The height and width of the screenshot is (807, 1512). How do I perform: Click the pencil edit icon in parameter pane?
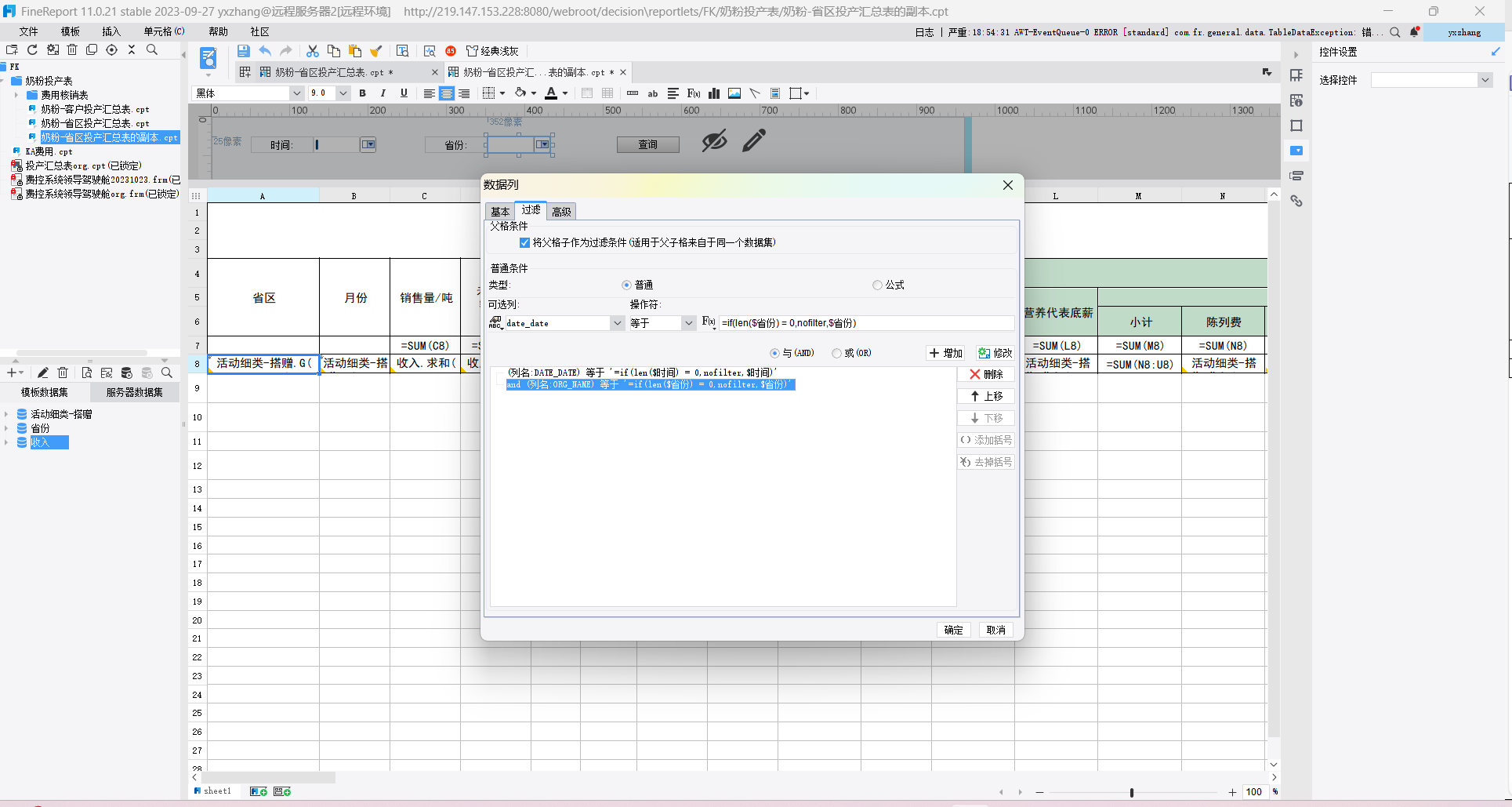pos(754,141)
